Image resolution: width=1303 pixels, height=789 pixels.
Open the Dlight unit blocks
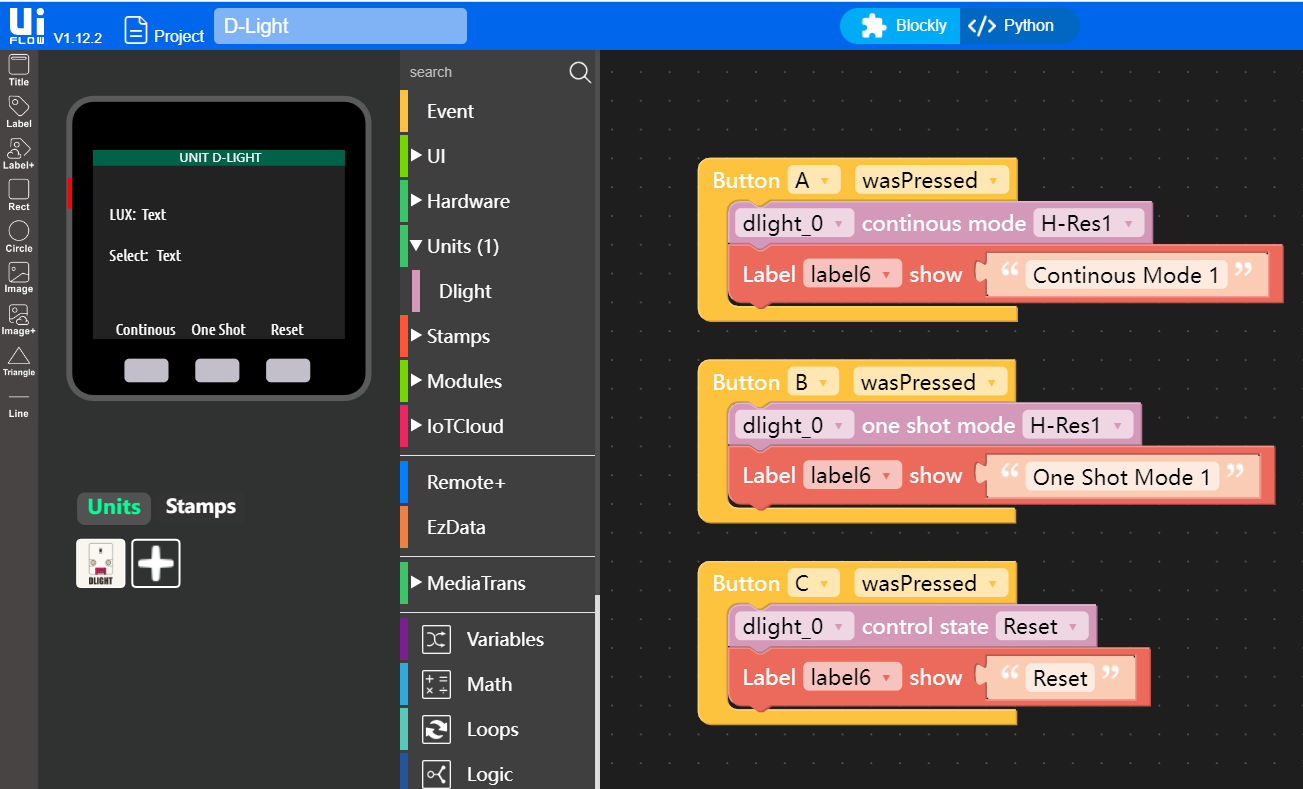465,291
